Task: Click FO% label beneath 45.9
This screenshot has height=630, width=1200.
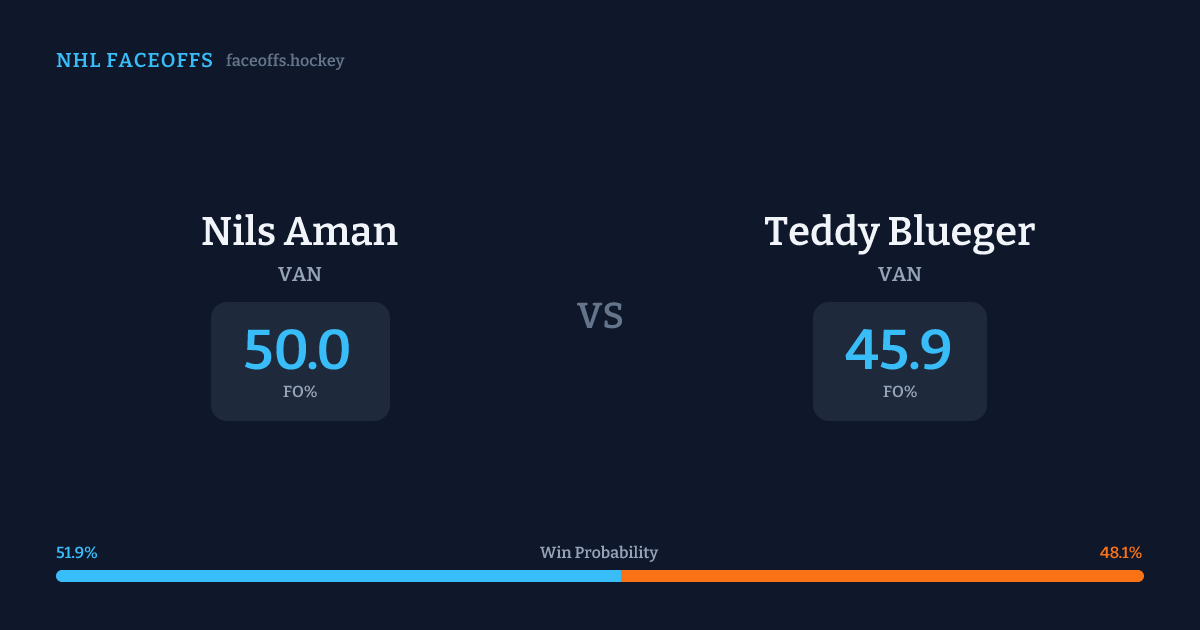Action: (900, 392)
